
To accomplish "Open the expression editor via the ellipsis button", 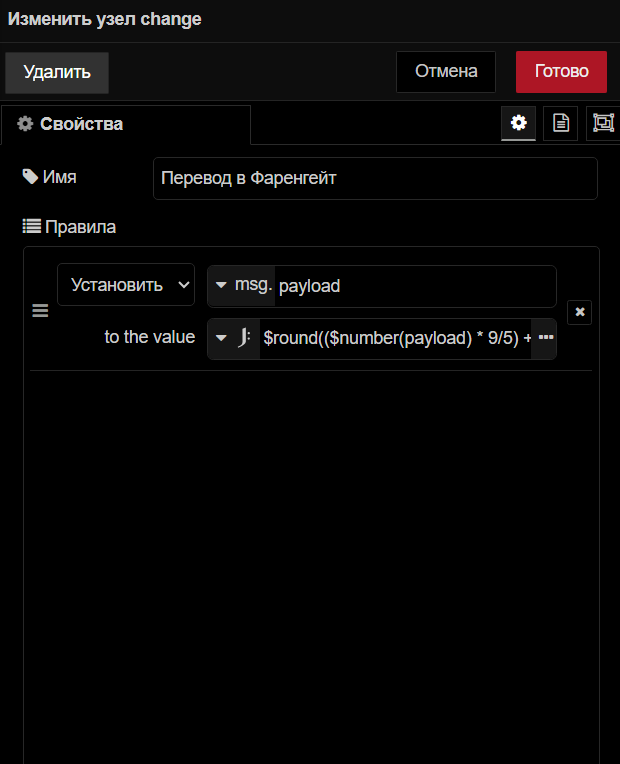I will tap(545, 338).
